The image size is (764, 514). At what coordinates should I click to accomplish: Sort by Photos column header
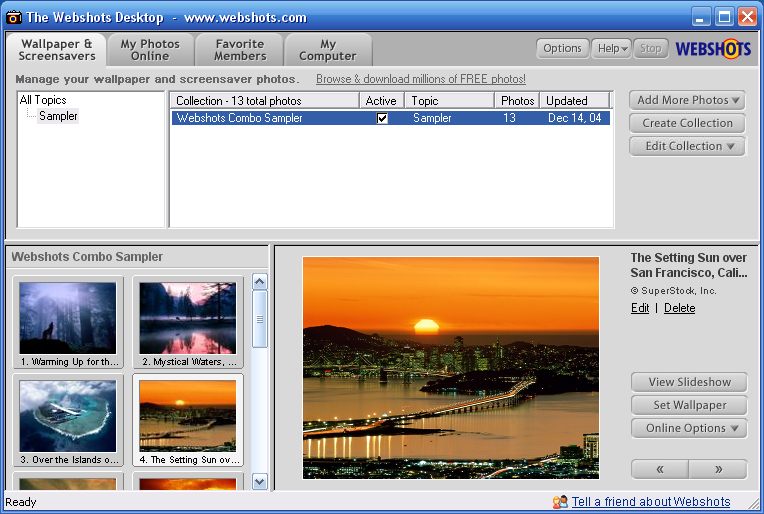tap(517, 101)
